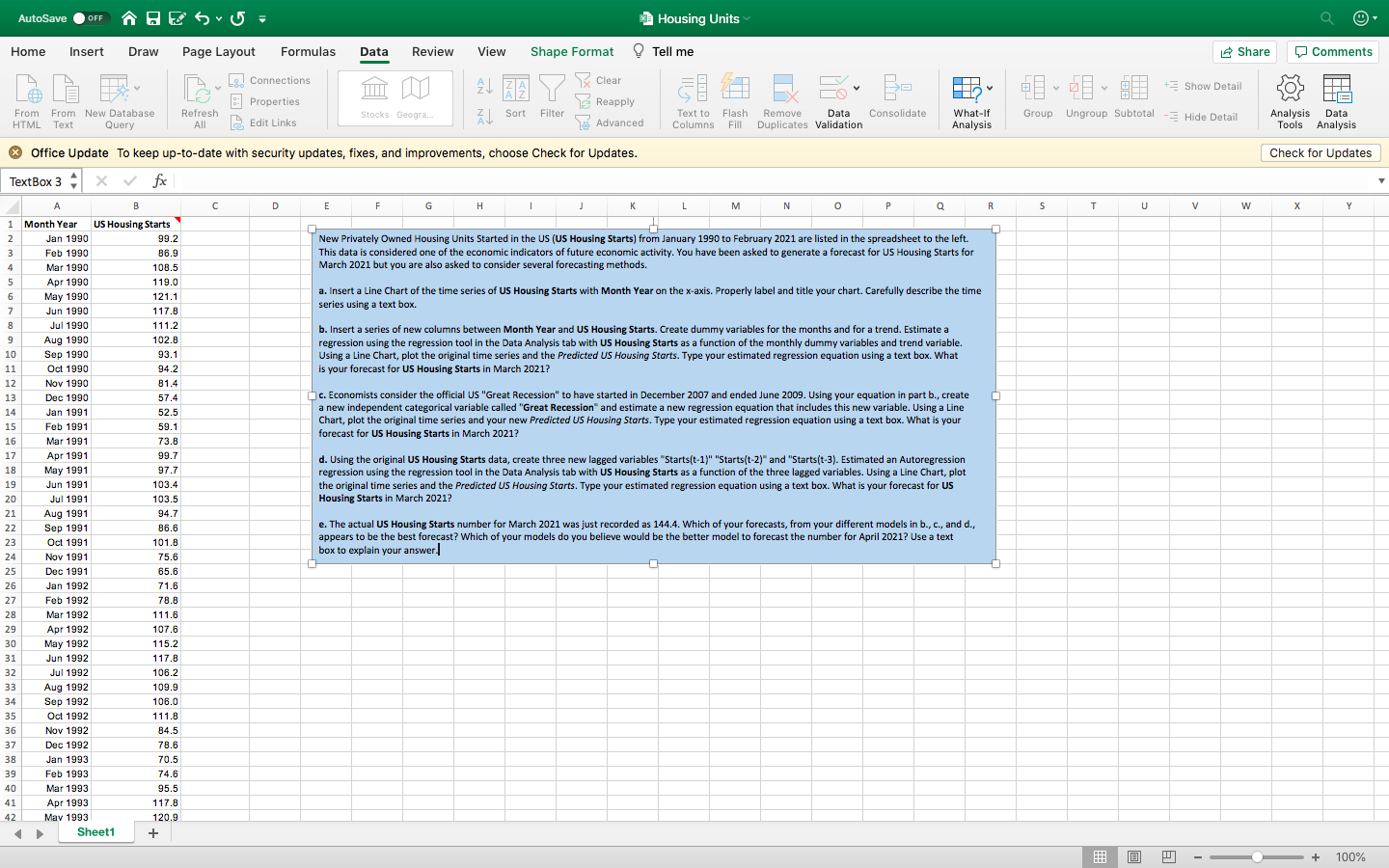Open the Undo history dropdown
Screen dimensions: 1389x868
[219, 18]
